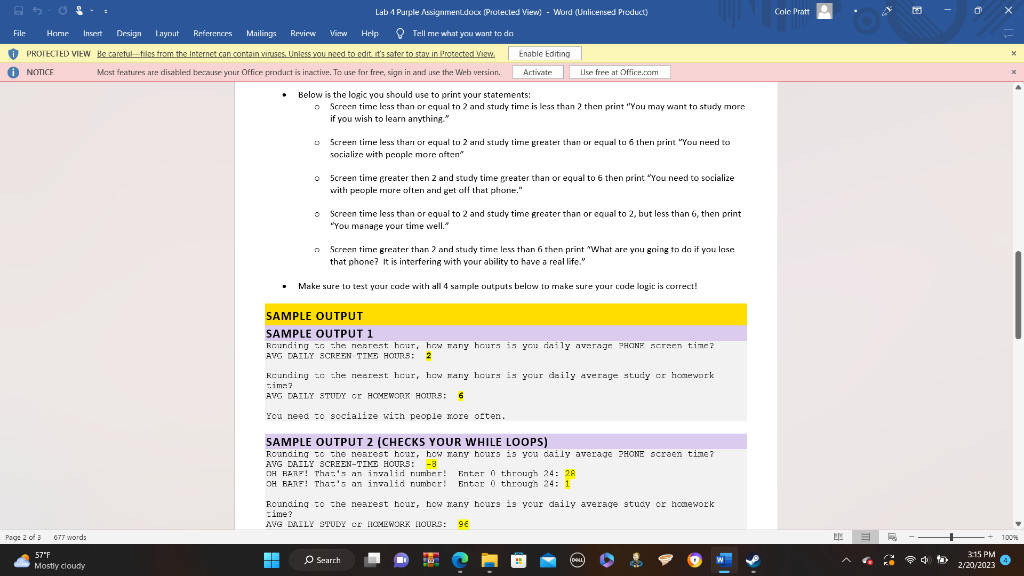Open the Dell app from the taskbar
Screen dimensions: 1024x576
(x=577, y=560)
